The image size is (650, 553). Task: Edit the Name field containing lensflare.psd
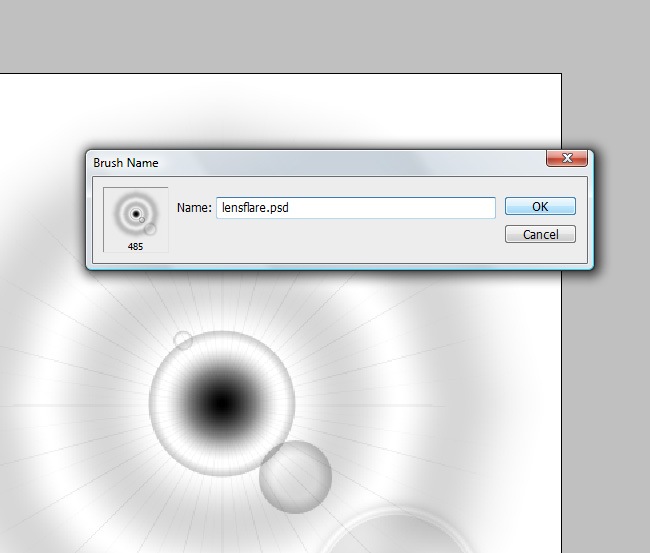coord(356,208)
